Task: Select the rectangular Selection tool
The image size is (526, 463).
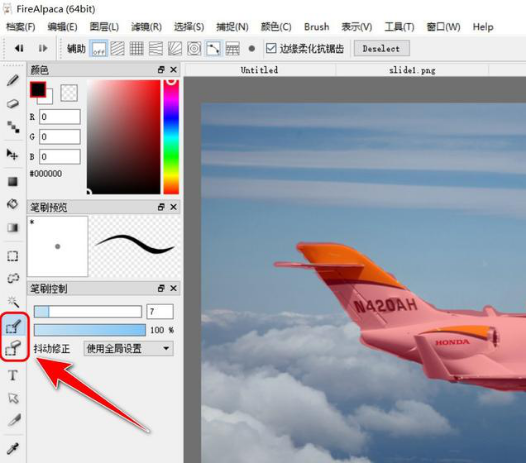Action: pos(13,256)
